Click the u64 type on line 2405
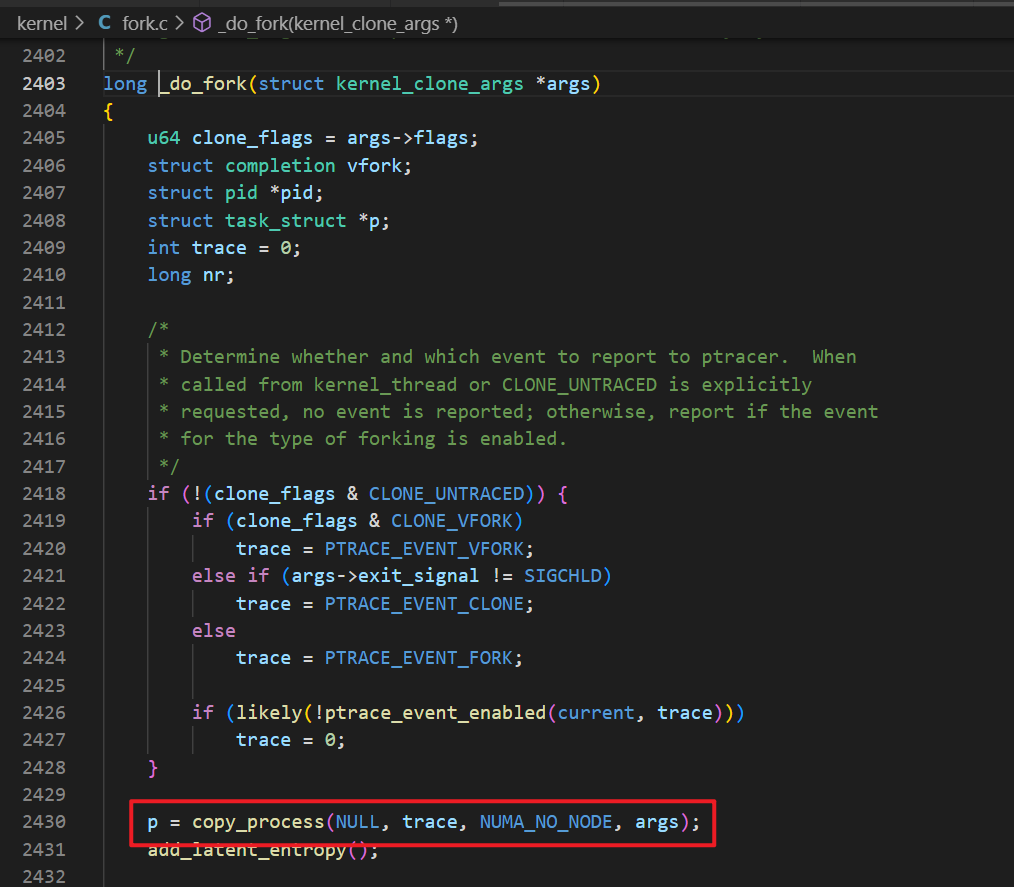The width and height of the screenshot is (1014, 887). [x=164, y=138]
